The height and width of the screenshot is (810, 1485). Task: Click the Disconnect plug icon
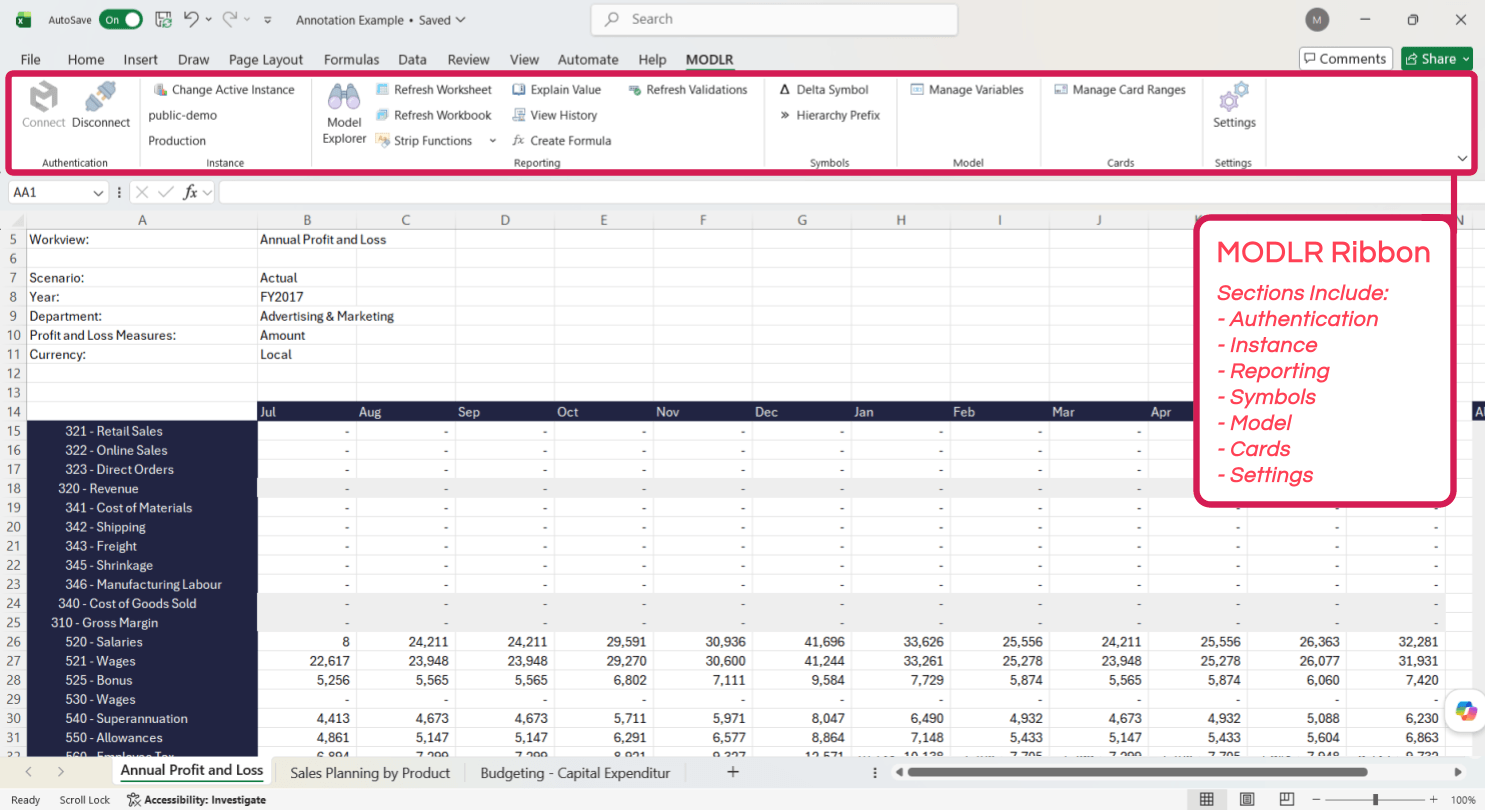(101, 97)
